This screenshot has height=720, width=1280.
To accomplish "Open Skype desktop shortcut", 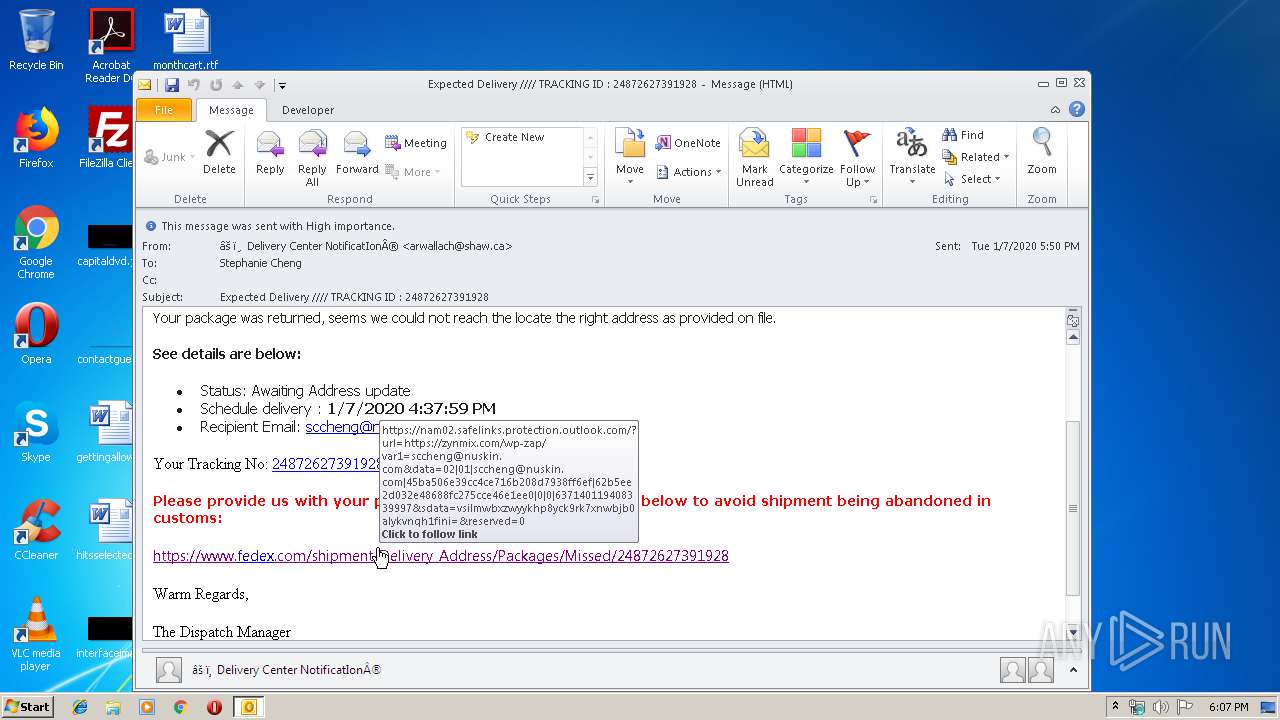I will [36, 432].
